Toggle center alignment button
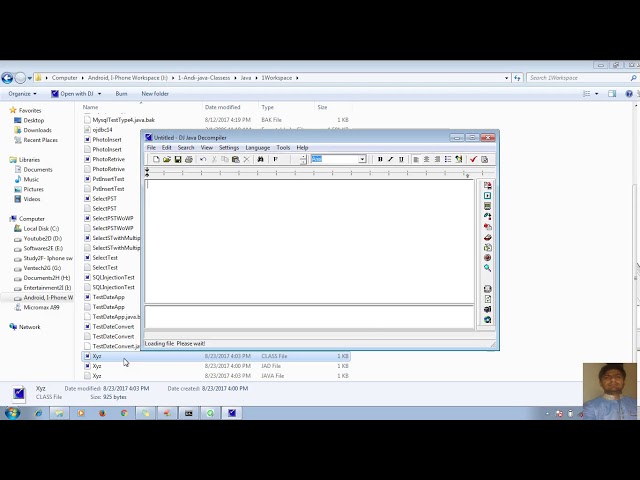The height and width of the screenshot is (480, 640). click(x=427, y=159)
